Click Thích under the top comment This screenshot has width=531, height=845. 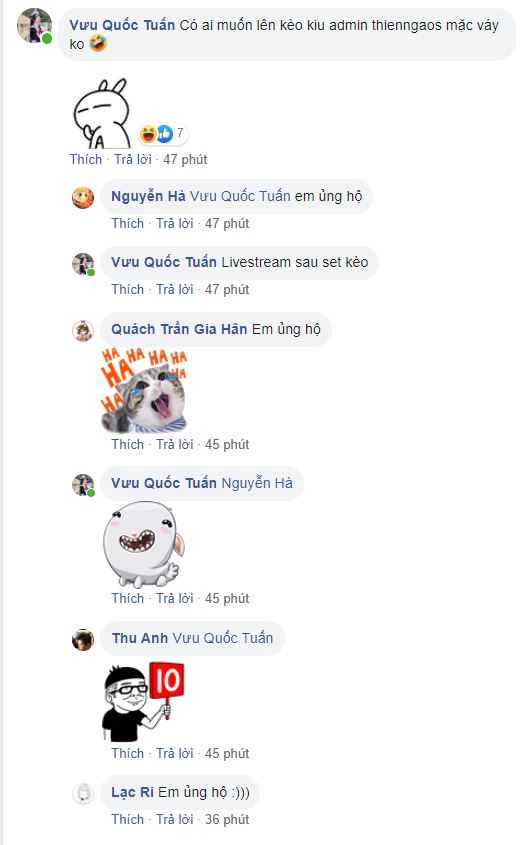[x=86, y=159]
